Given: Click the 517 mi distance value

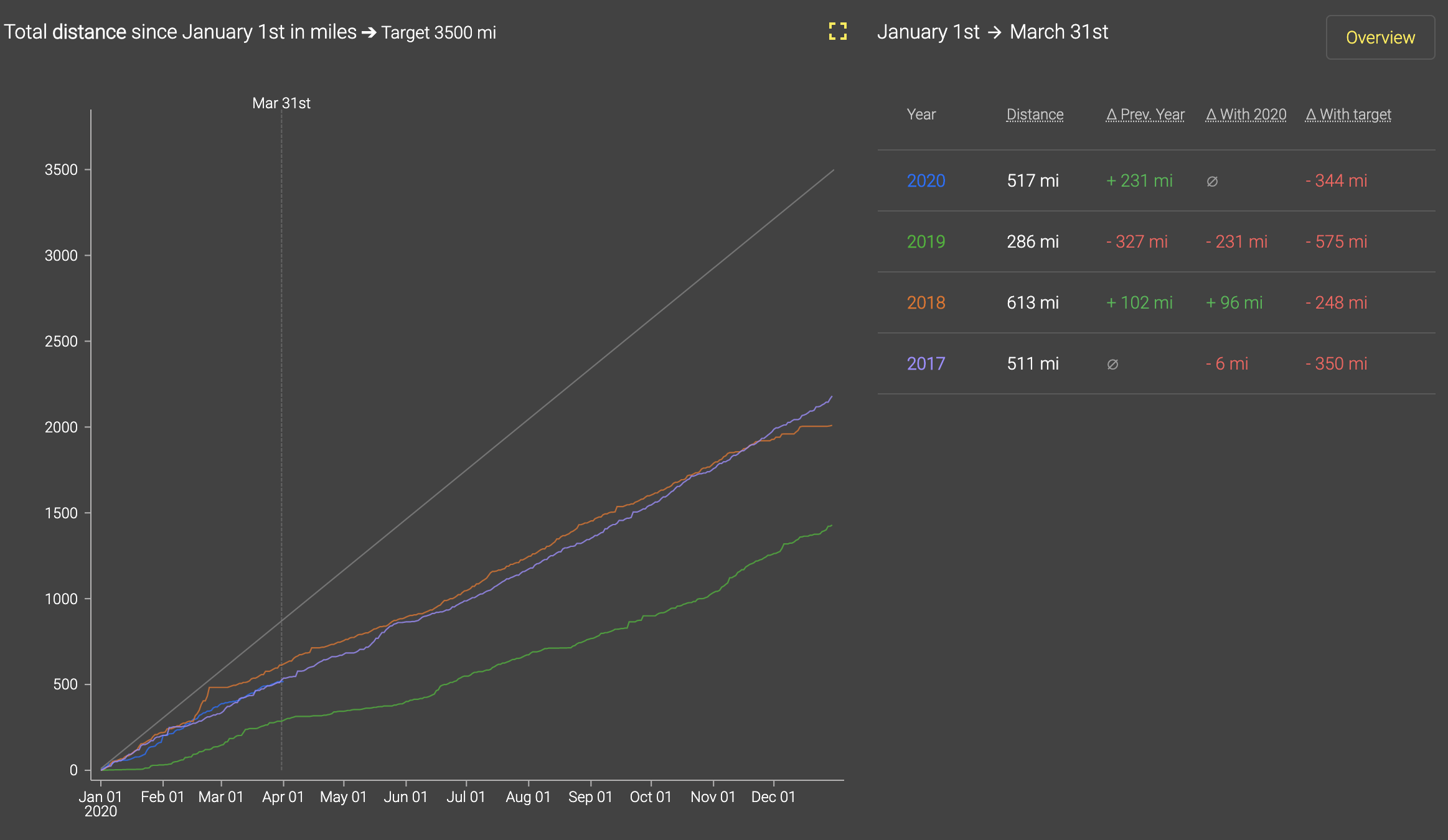Looking at the screenshot, I should [x=1033, y=180].
